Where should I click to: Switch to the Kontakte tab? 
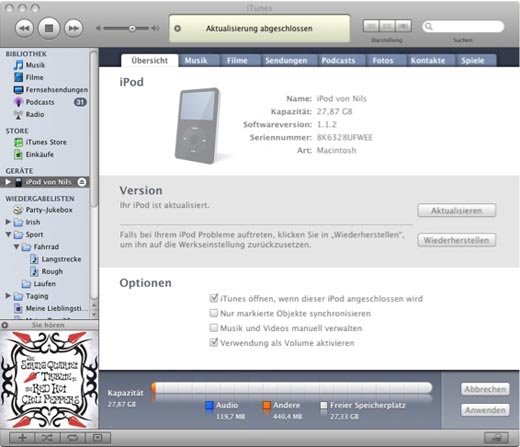point(428,61)
